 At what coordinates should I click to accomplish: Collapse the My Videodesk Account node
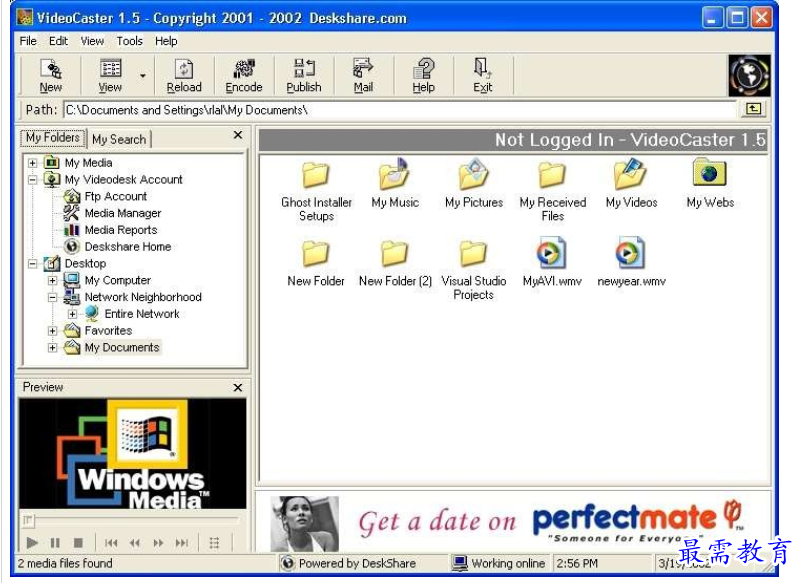pos(33,180)
